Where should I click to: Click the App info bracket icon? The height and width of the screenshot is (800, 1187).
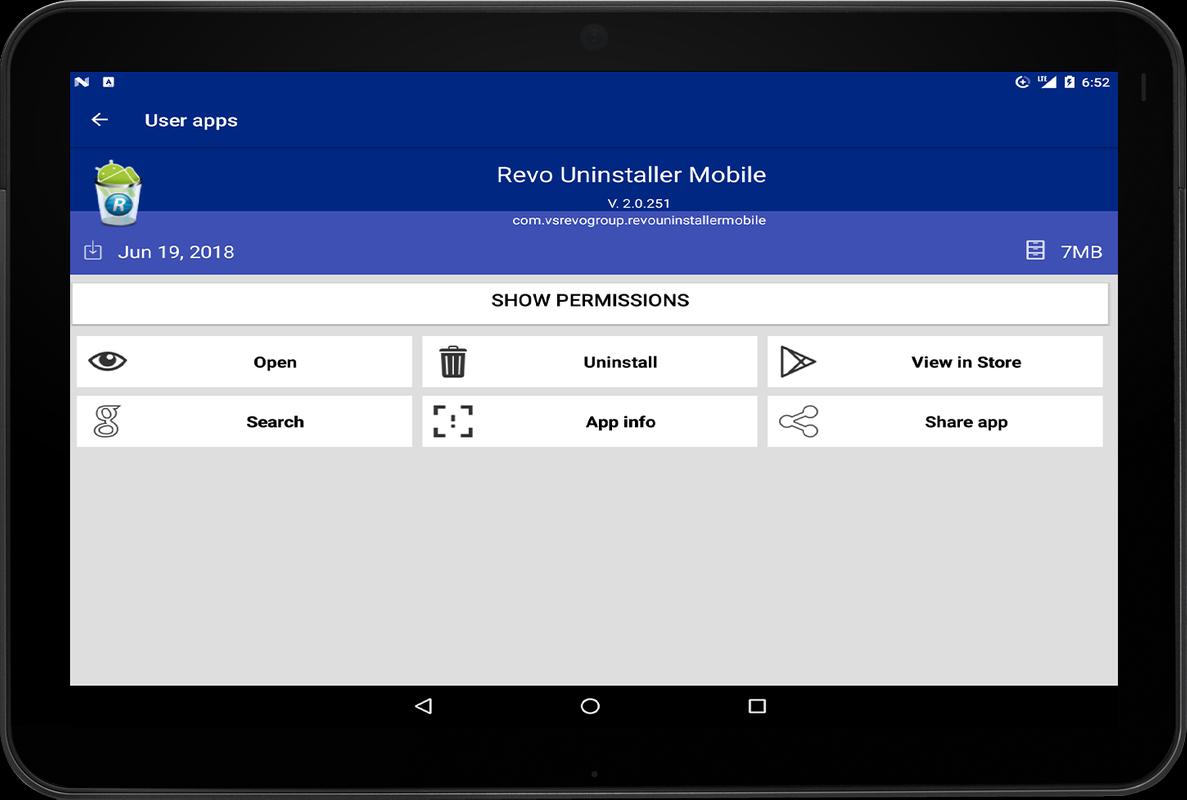point(453,422)
